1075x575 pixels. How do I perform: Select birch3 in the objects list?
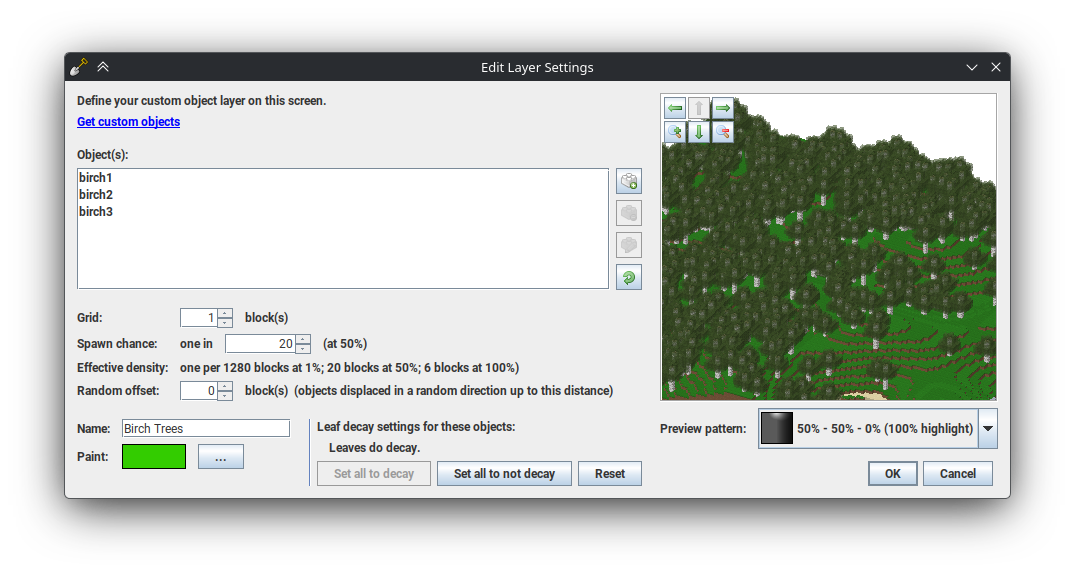click(x=343, y=212)
